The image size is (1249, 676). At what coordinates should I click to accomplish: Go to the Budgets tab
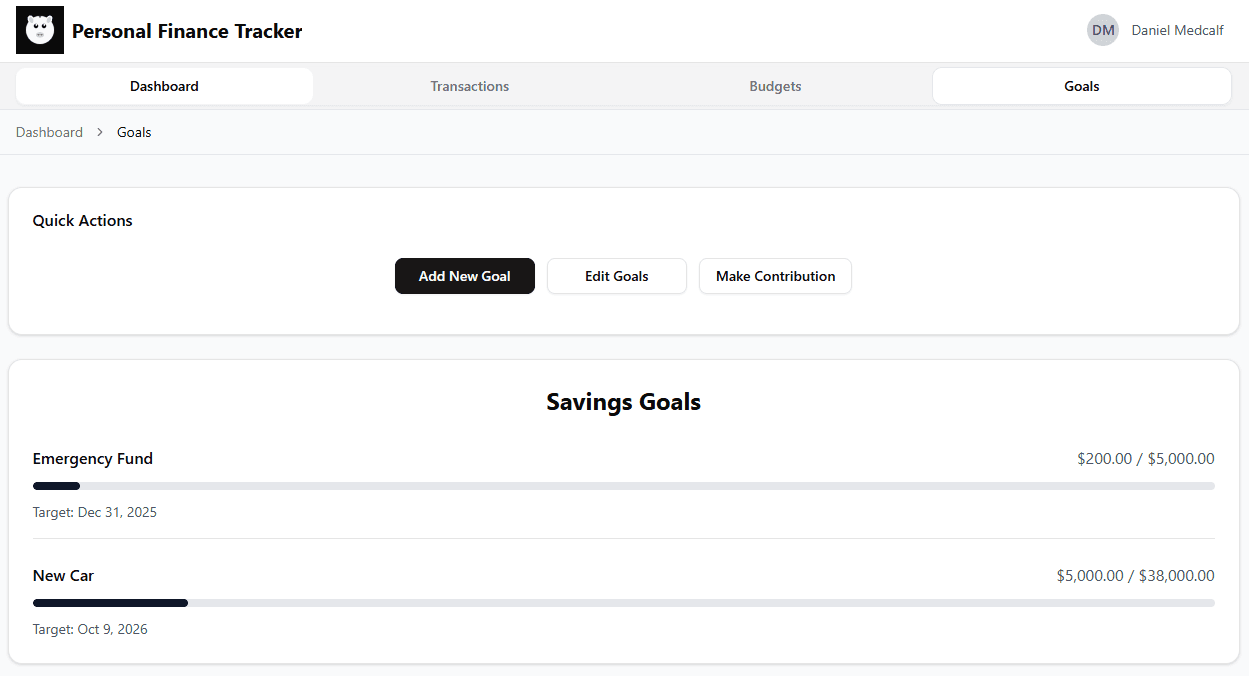(775, 86)
